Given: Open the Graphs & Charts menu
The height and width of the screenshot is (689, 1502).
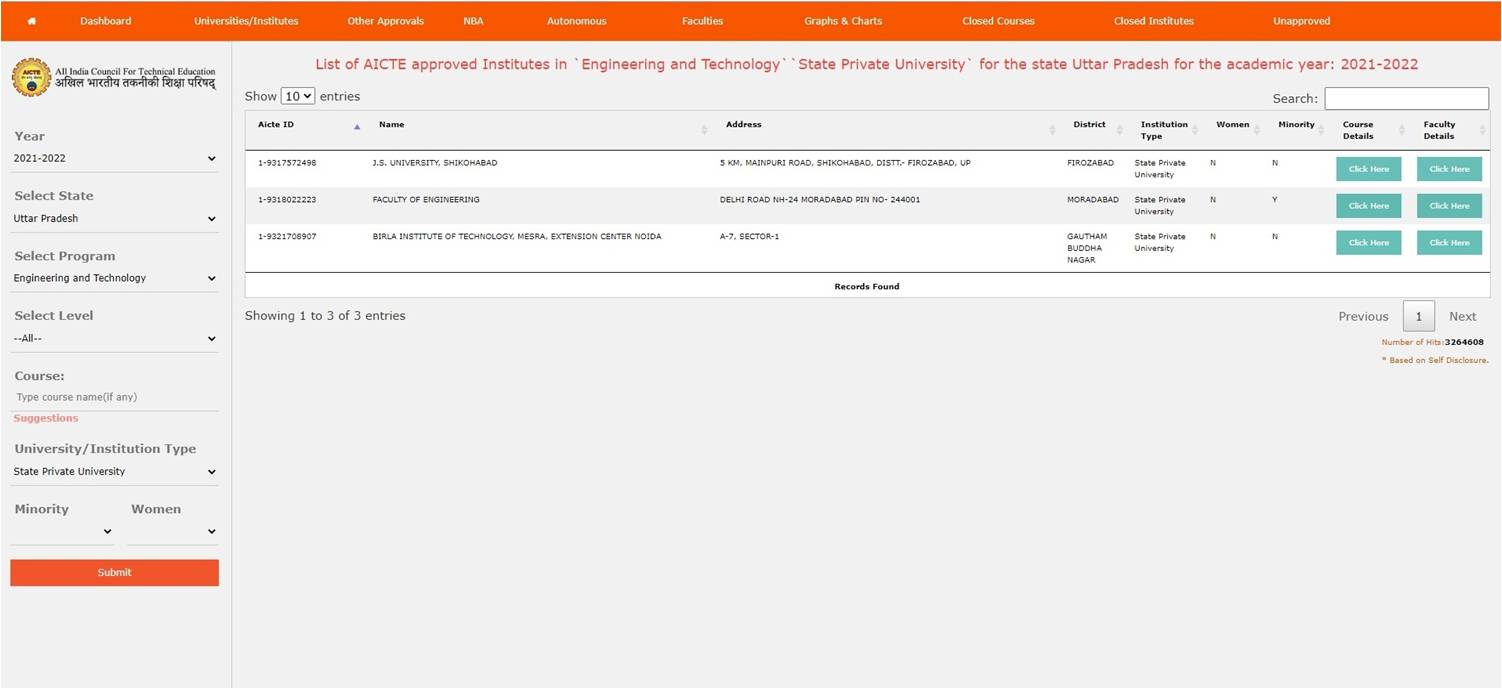Looking at the screenshot, I should pyautogui.click(x=842, y=21).
